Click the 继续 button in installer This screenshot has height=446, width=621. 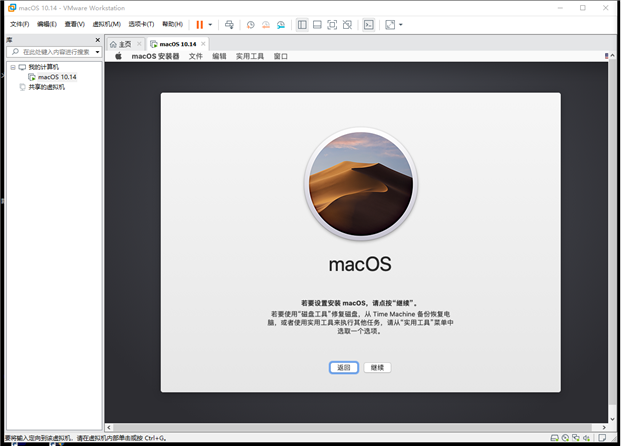(377, 368)
